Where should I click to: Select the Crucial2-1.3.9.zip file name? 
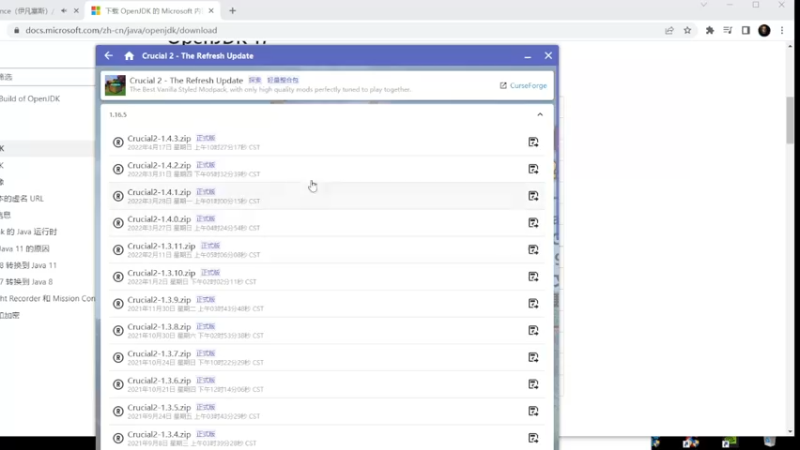point(159,300)
